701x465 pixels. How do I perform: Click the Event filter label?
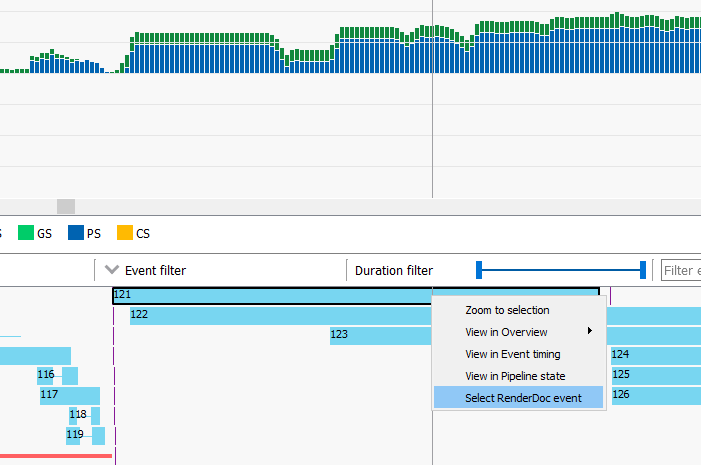coord(155,271)
